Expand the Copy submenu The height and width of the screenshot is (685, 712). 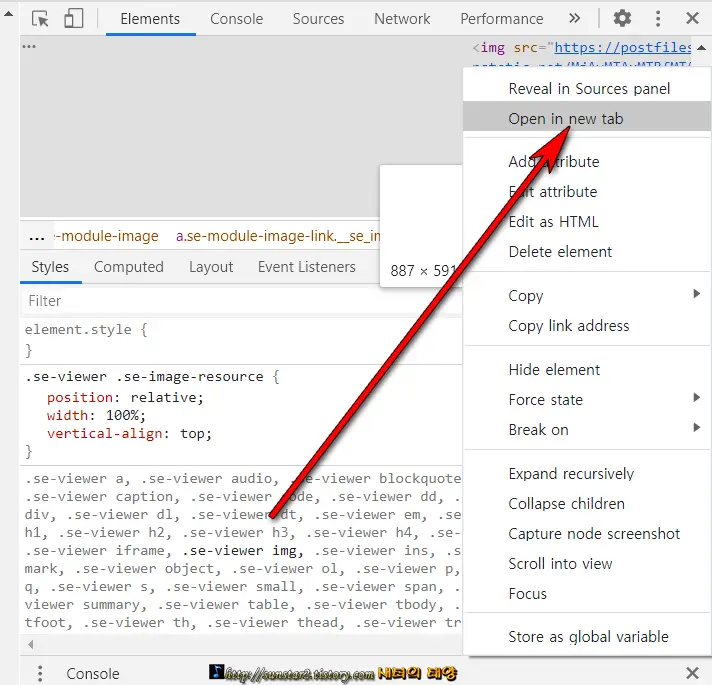(587, 296)
